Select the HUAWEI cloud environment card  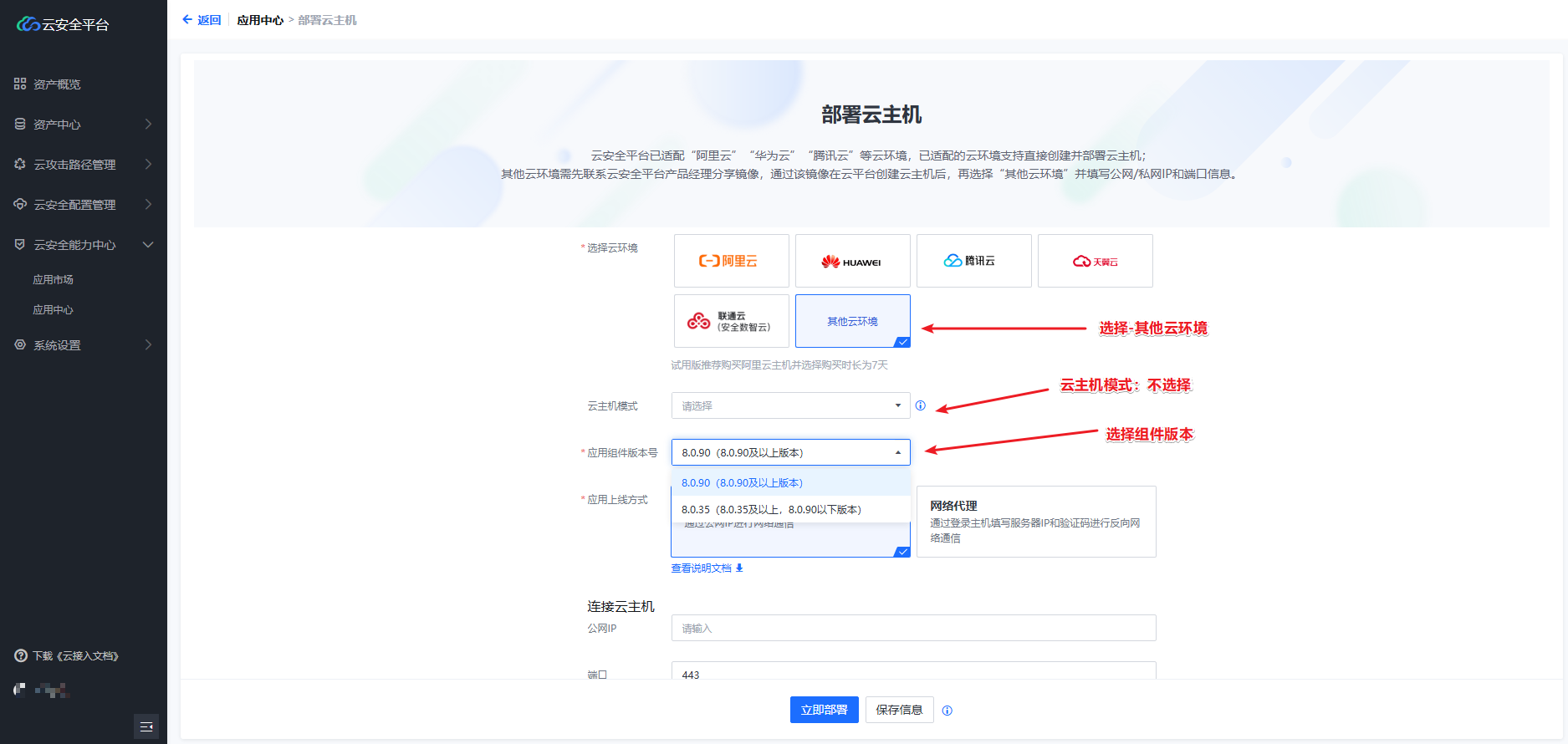coord(852,261)
